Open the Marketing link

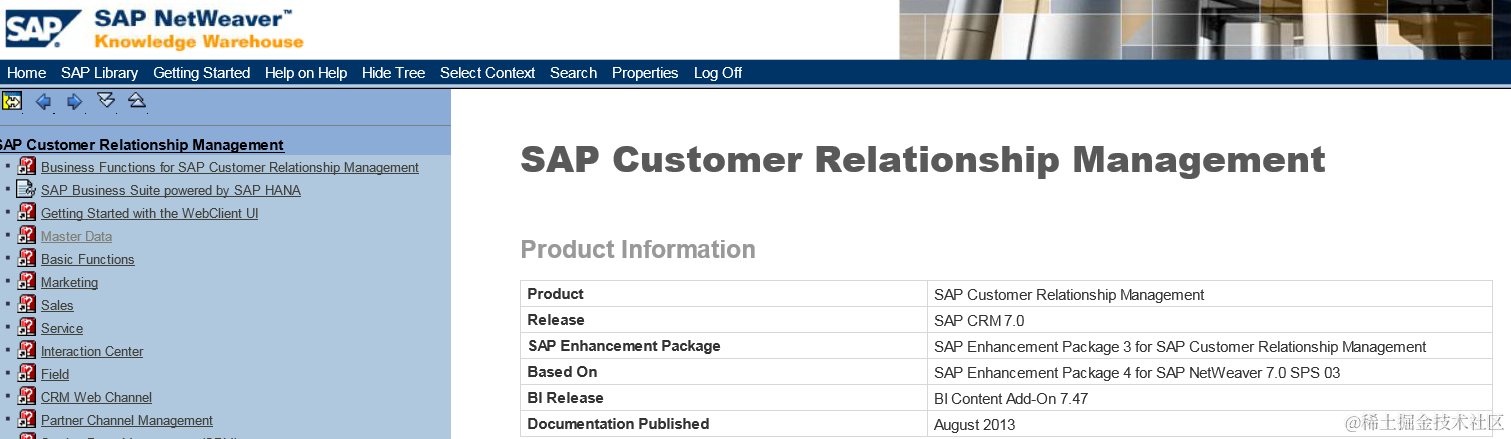point(69,282)
